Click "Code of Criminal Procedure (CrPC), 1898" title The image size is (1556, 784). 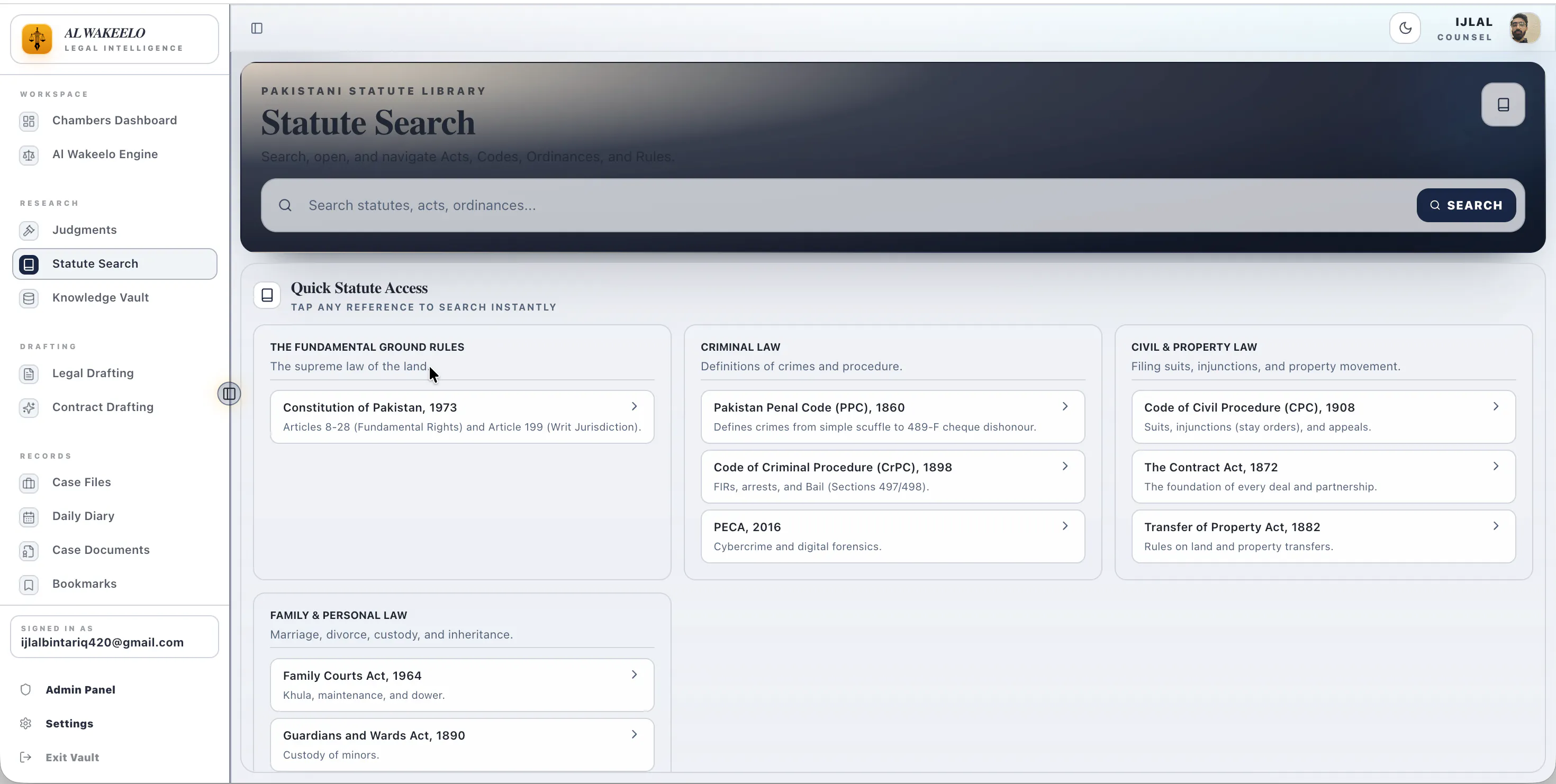click(x=833, y=468)
